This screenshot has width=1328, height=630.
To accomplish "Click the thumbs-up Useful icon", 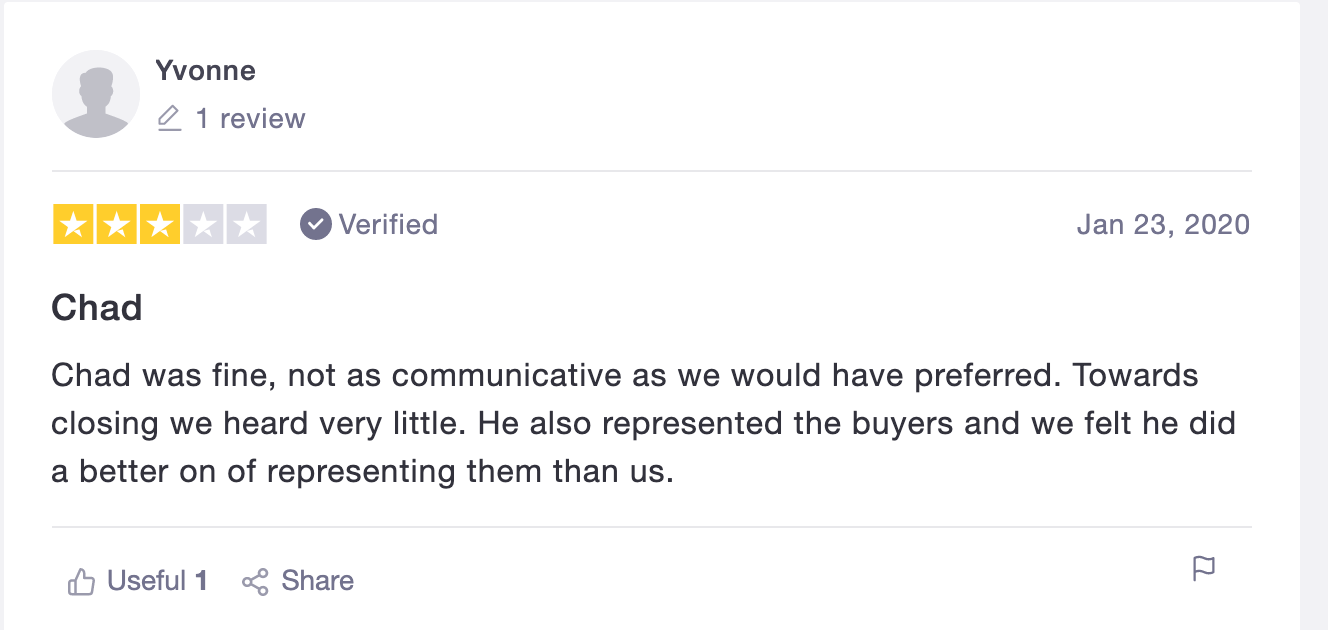I will 81,581.
